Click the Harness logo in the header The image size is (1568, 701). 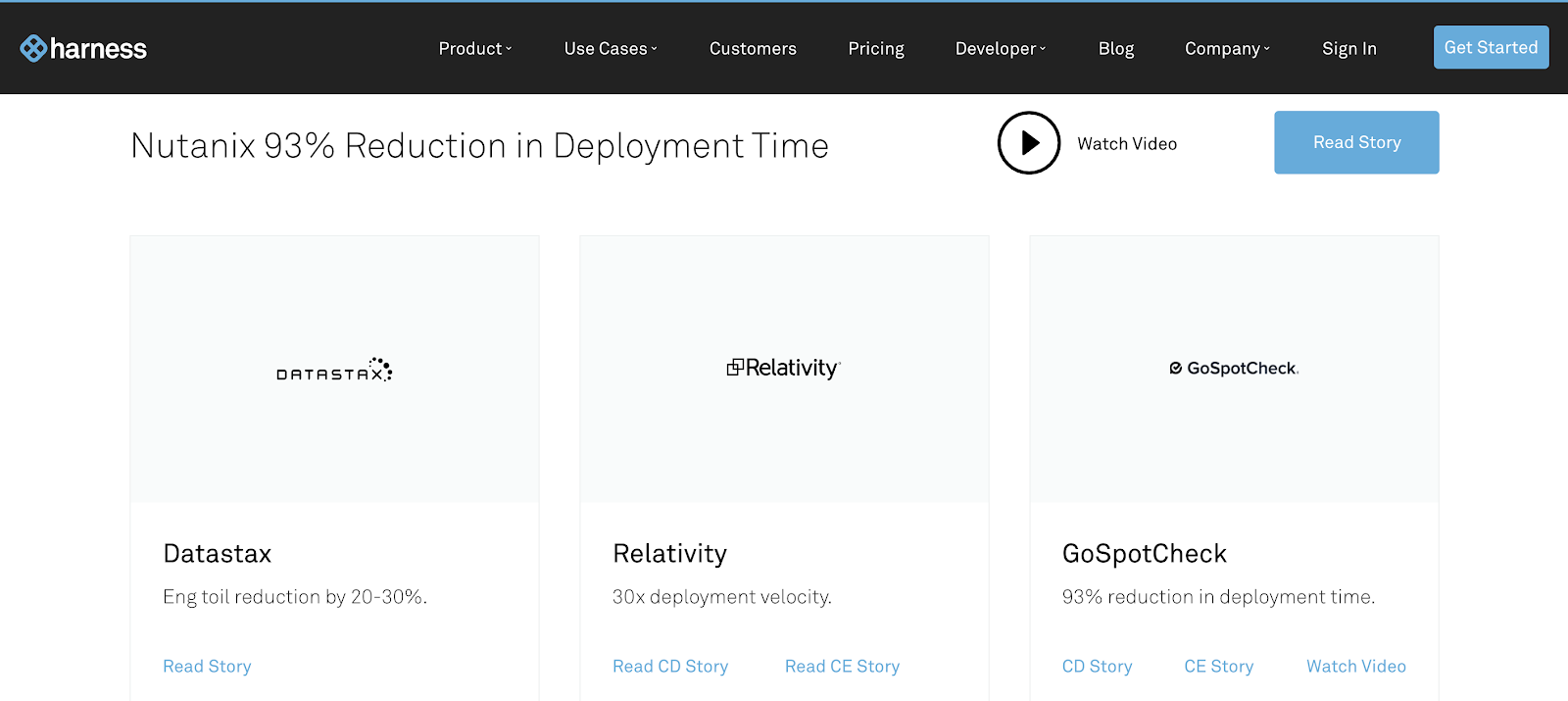point(83,48)
